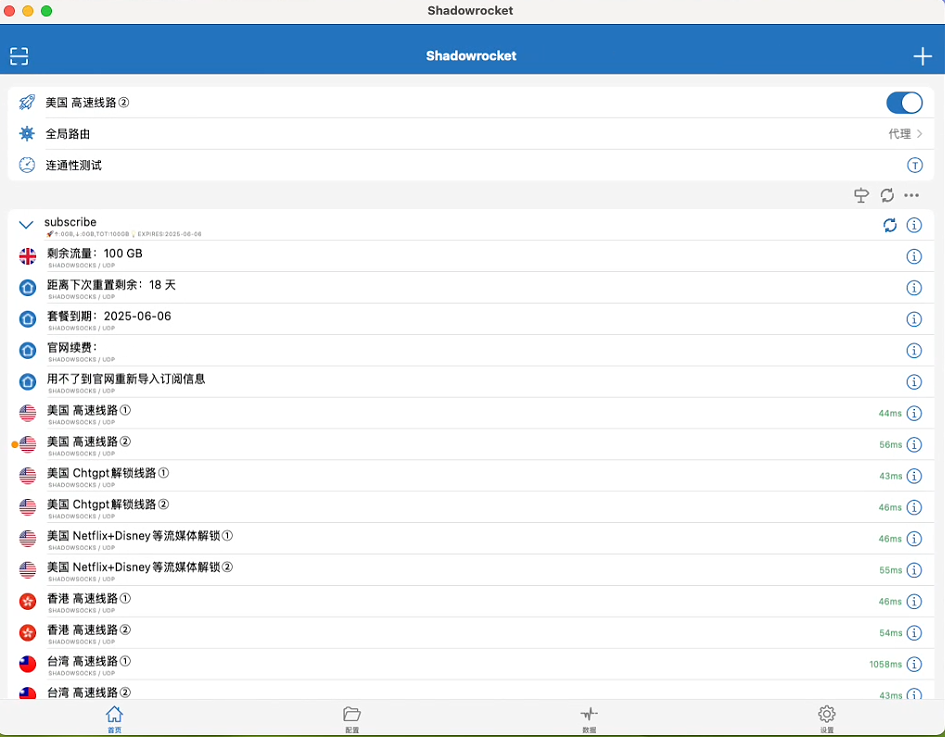
Task: Click the QR code scan icon
Action: 19,56
